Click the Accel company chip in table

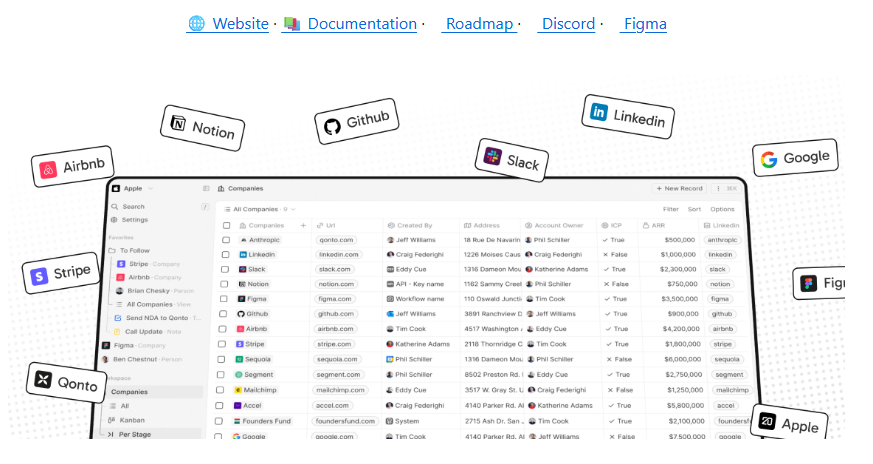pos(248,406)
